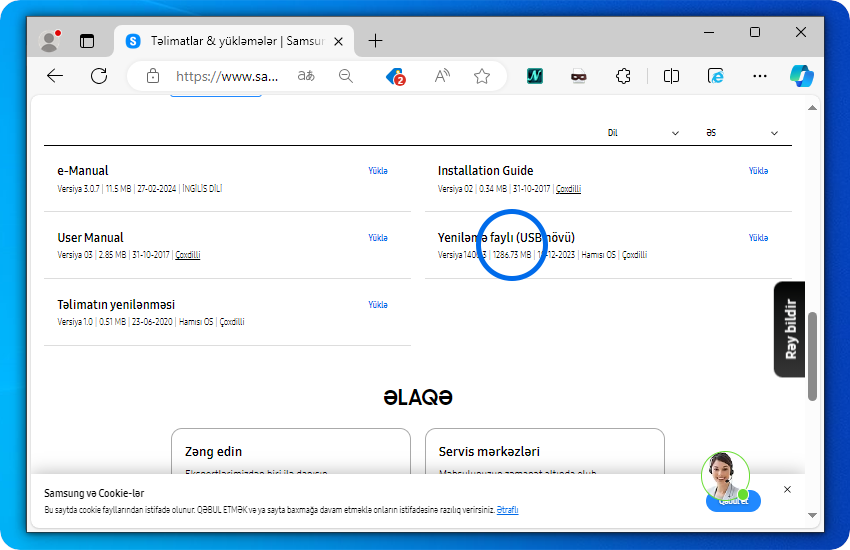Download the e-Manual via Yüklə
Screen dimensions: 850x550
[377, 171]
